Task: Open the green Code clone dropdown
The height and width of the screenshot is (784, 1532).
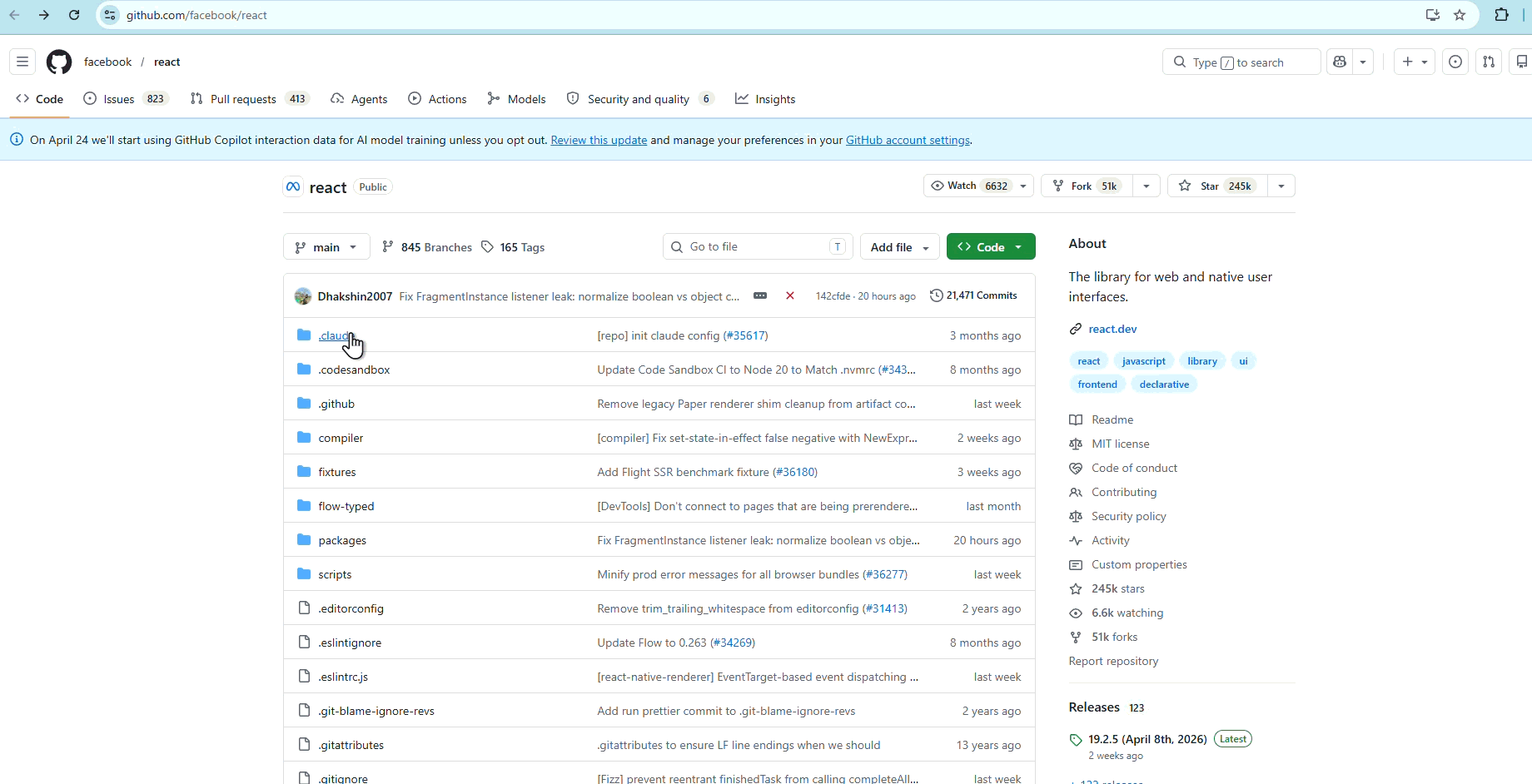Action: click(991, 247)
